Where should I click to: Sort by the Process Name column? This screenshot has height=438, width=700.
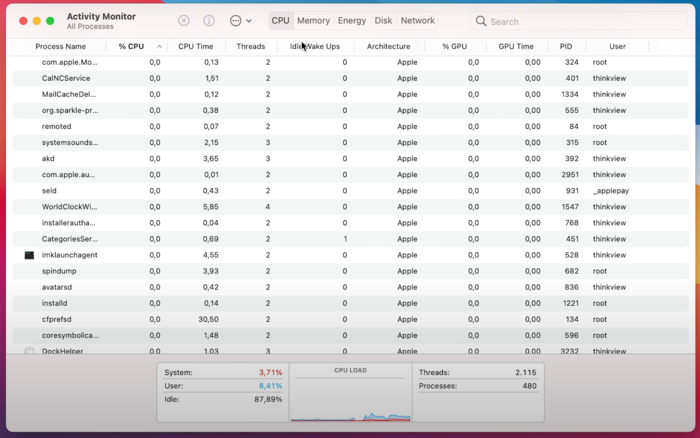coord(60,46)
